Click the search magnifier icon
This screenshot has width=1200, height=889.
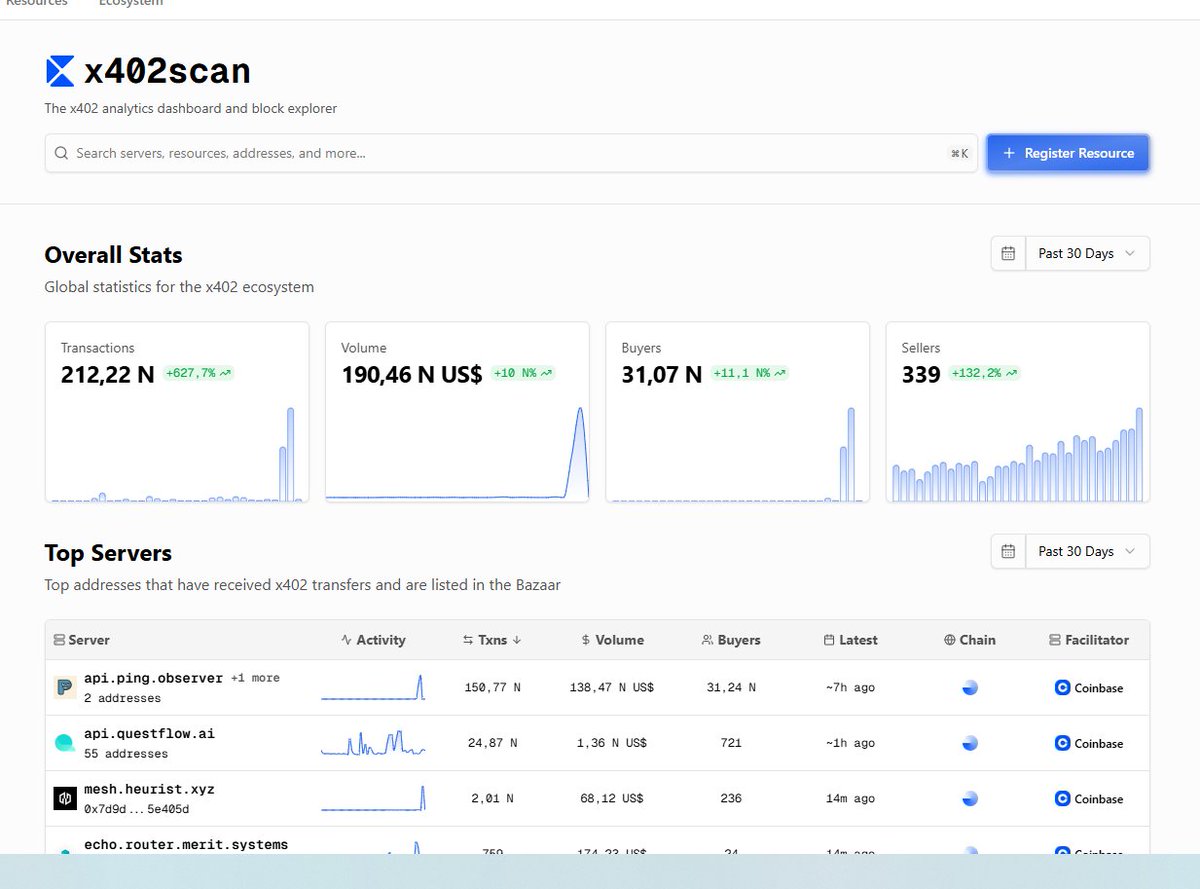click(x=61, y=153)
